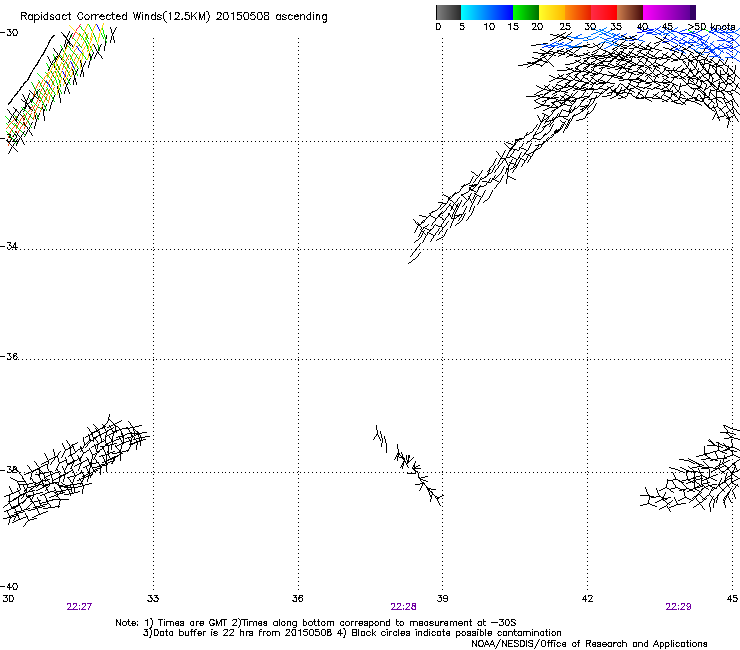The image size is (740, 650).
Task: Click the bottom-axis longitude label '45'
Action: (732, 599)
